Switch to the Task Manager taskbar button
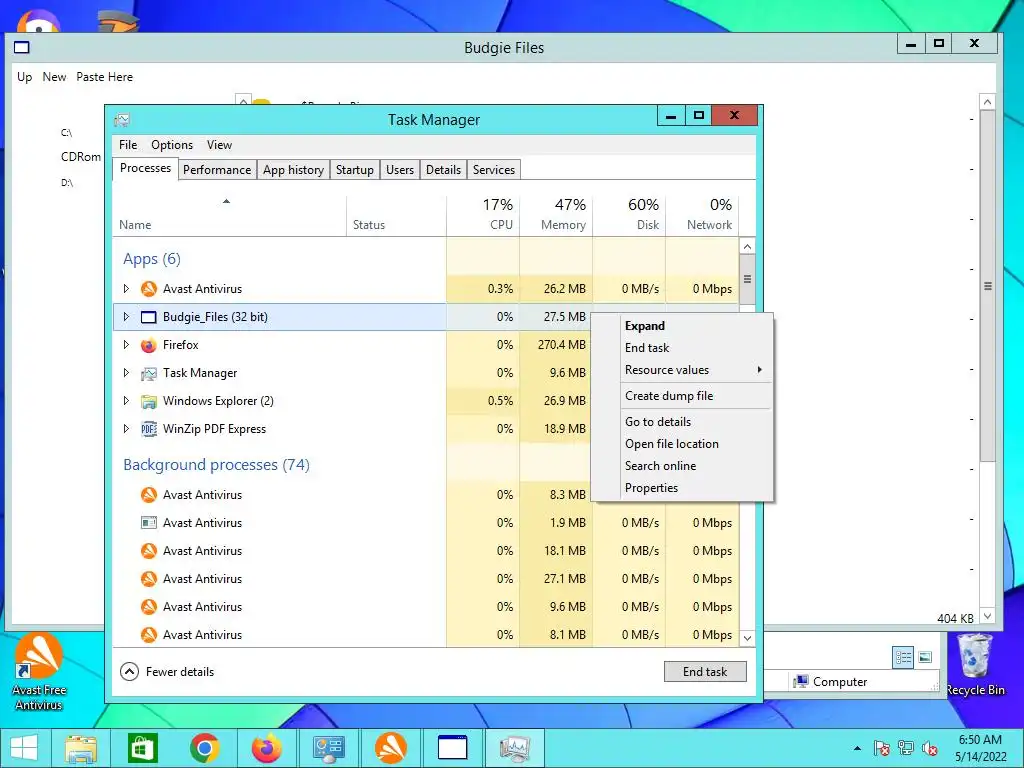The height and width of the screenshot is (768, 1024). [x=514, y=748]
